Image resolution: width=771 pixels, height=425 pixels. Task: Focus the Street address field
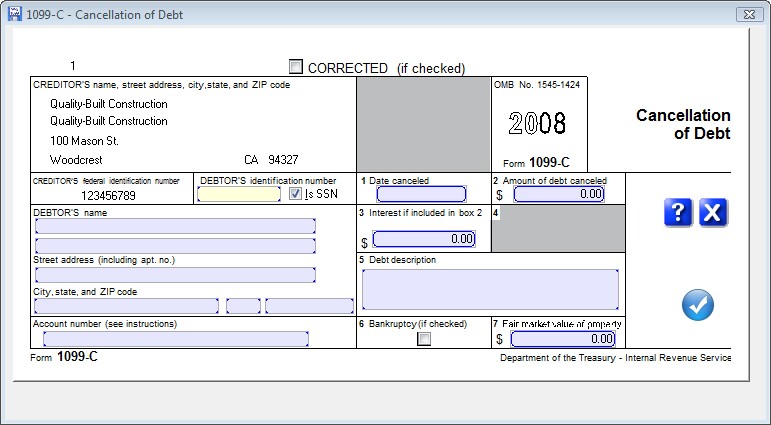click(x=176, y=275)
